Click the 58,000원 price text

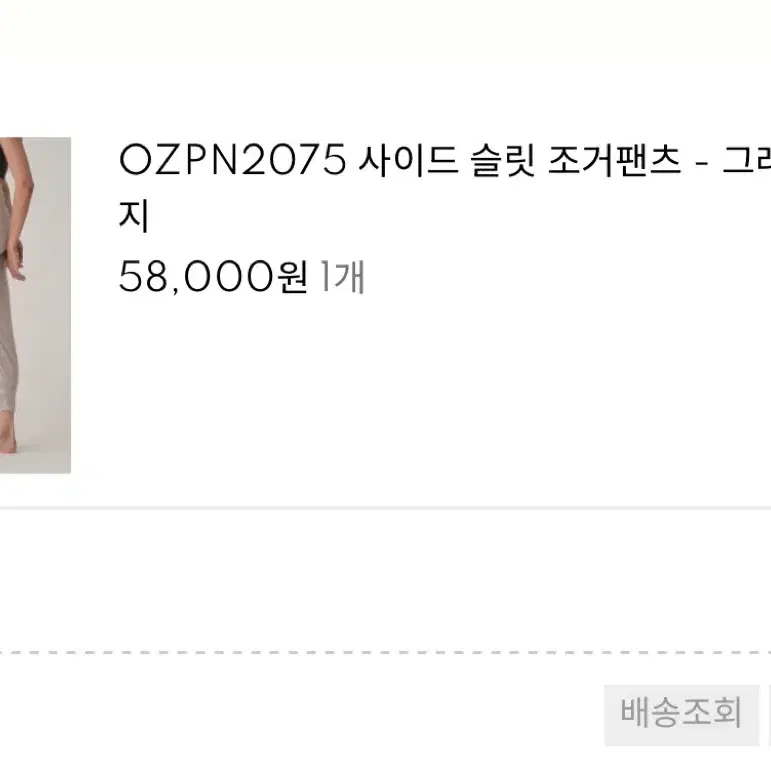(214, 277)
